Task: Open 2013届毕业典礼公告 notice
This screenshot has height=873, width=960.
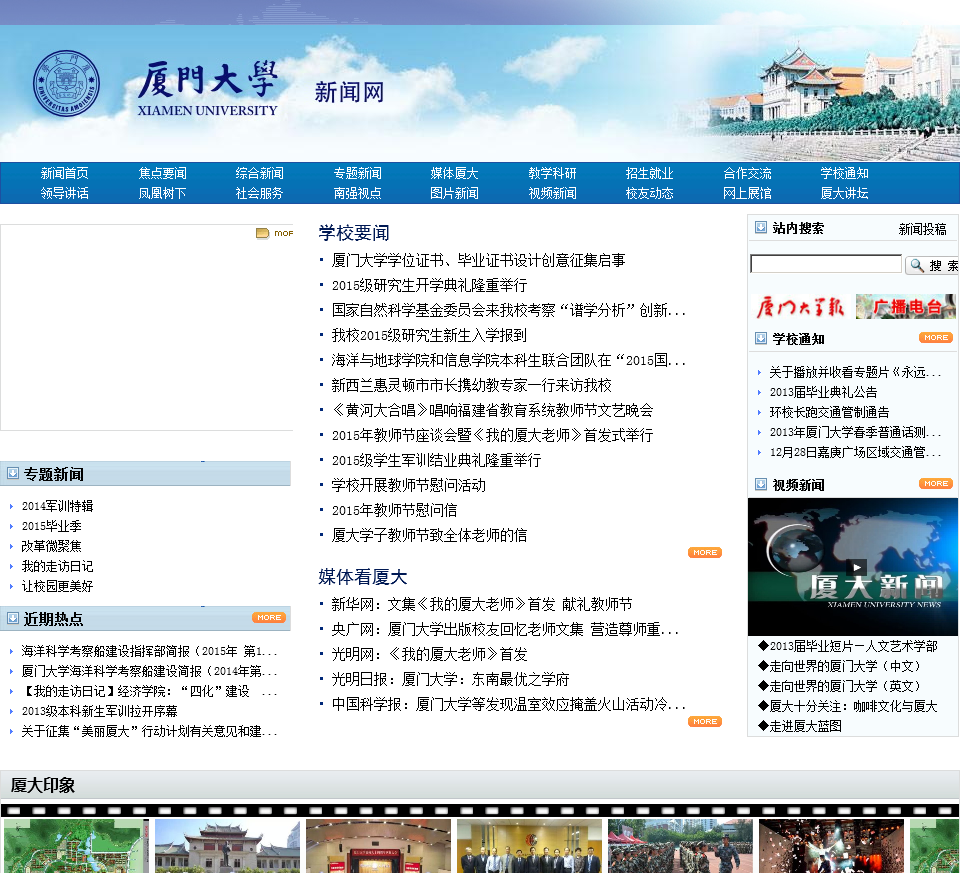Action: [x=823, y=392]
